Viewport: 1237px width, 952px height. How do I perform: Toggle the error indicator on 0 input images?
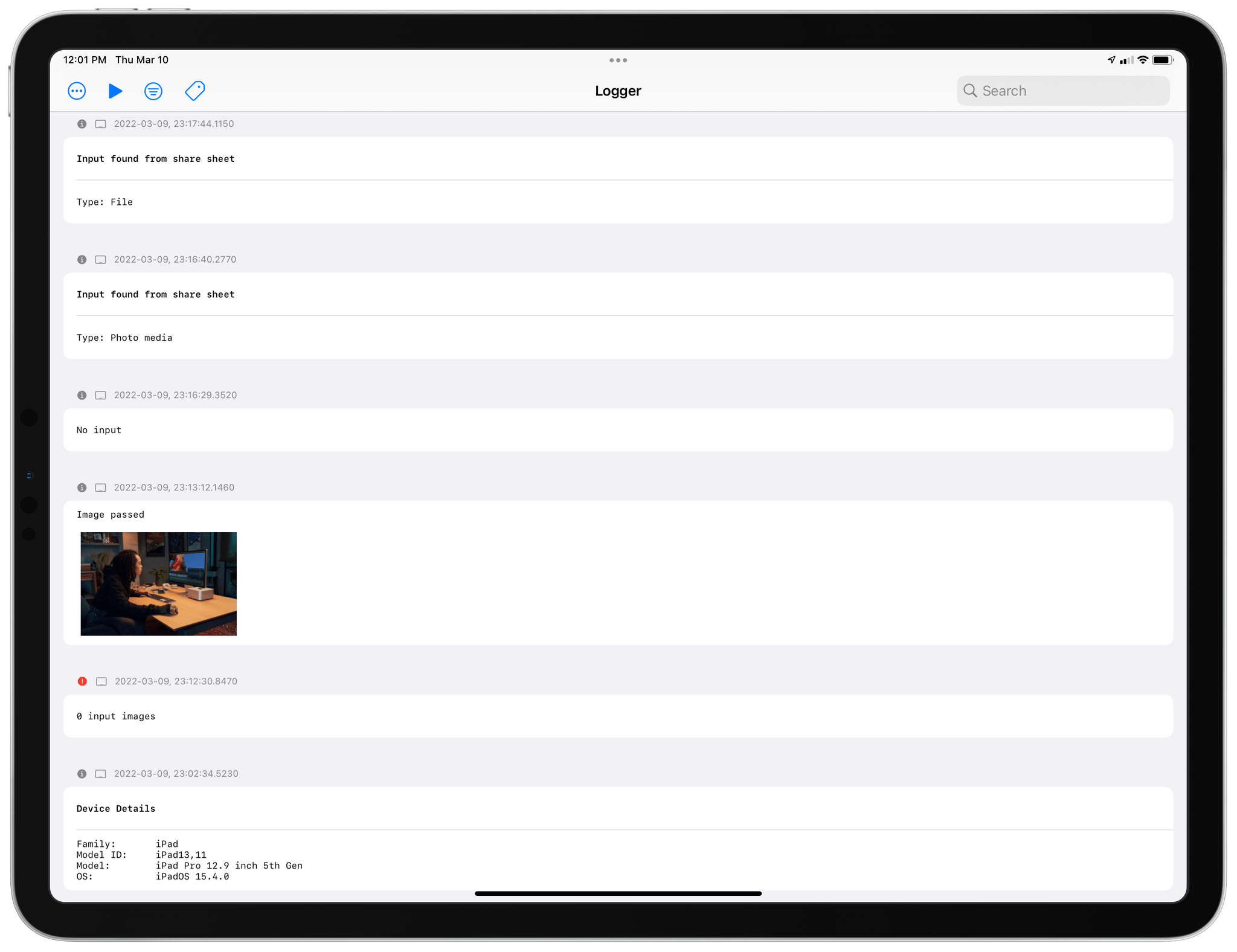[x=83, y=680]
